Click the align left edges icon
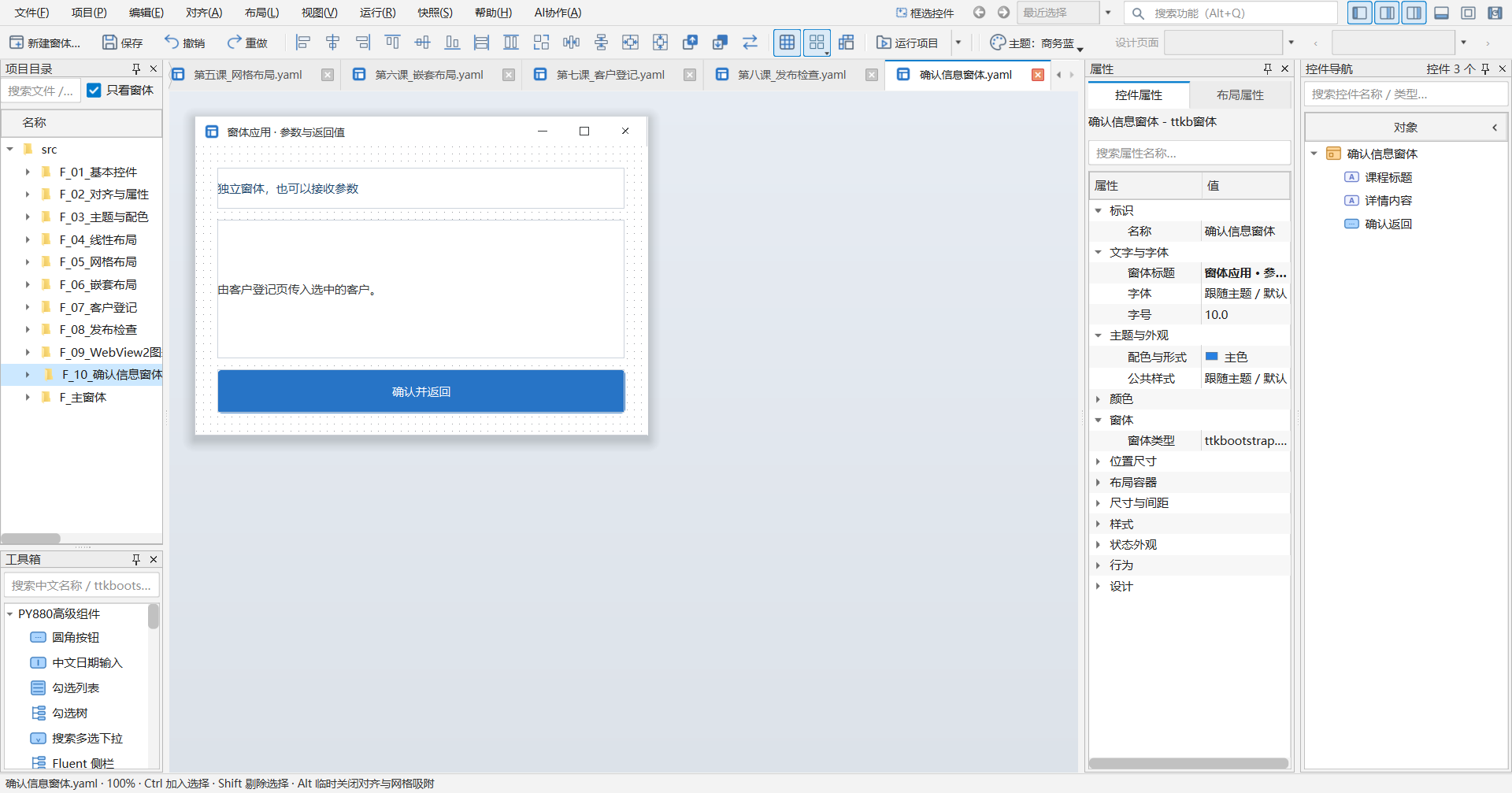 pos(303,43)
